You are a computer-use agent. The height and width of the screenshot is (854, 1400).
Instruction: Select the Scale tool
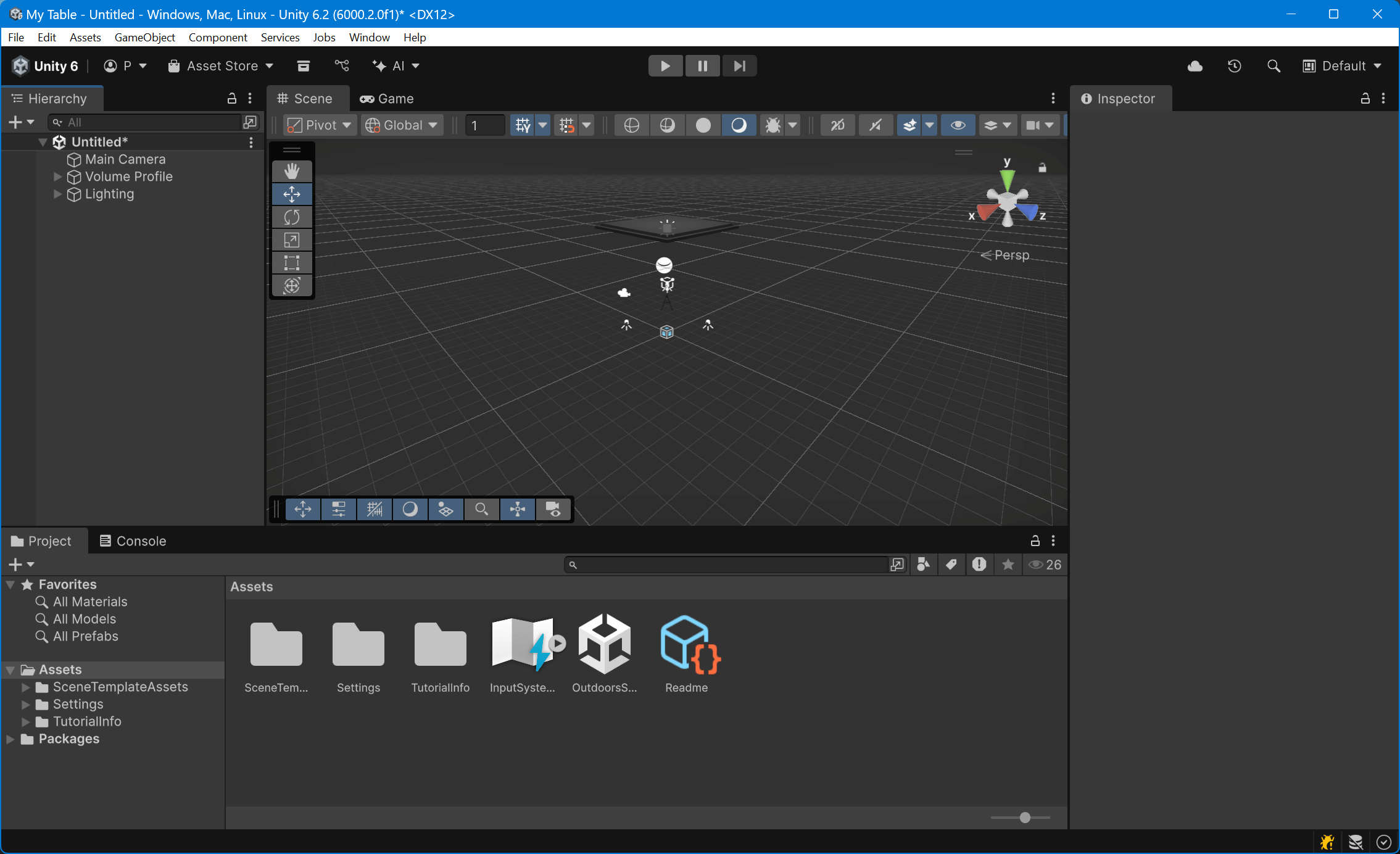(292, 239)
